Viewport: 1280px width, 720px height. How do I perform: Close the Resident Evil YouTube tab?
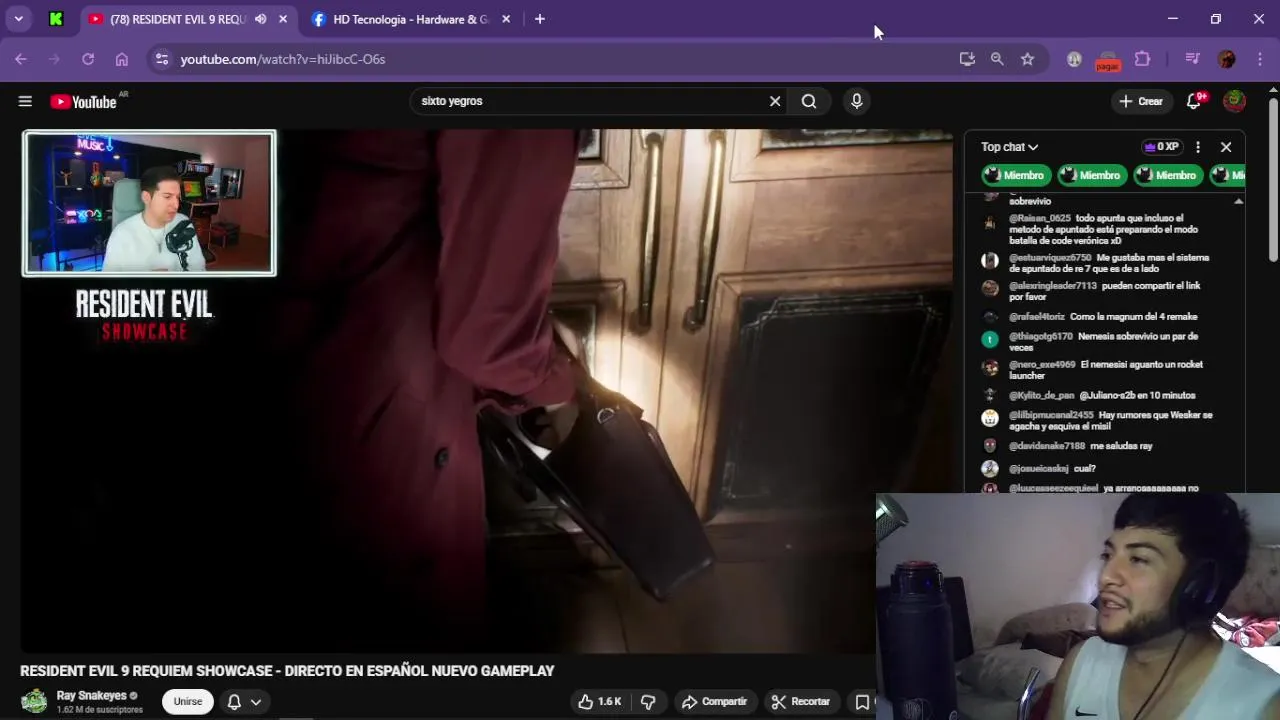point(283,19)
